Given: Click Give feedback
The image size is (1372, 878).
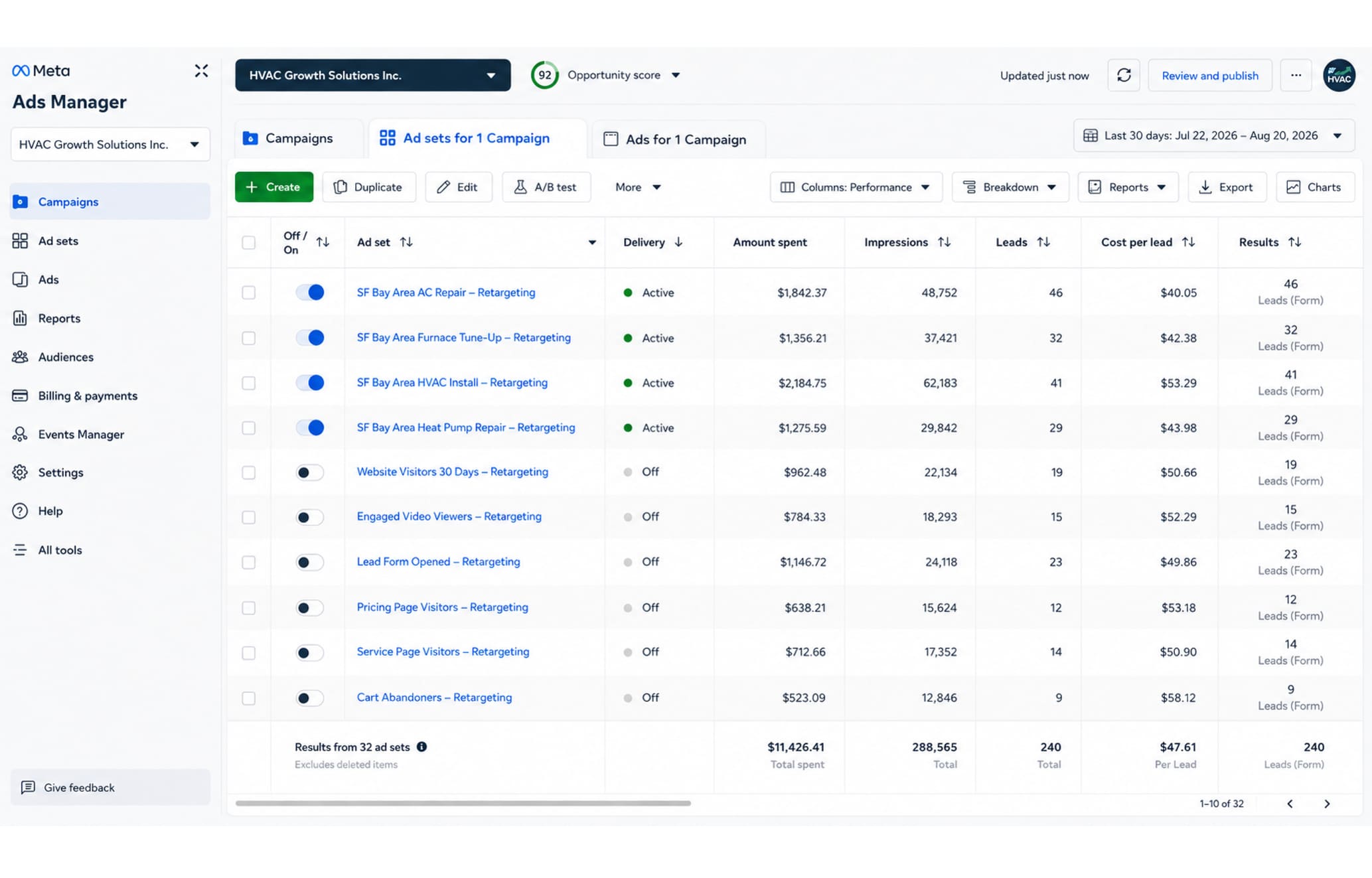Looking at the screenshot, I should 110,787.
